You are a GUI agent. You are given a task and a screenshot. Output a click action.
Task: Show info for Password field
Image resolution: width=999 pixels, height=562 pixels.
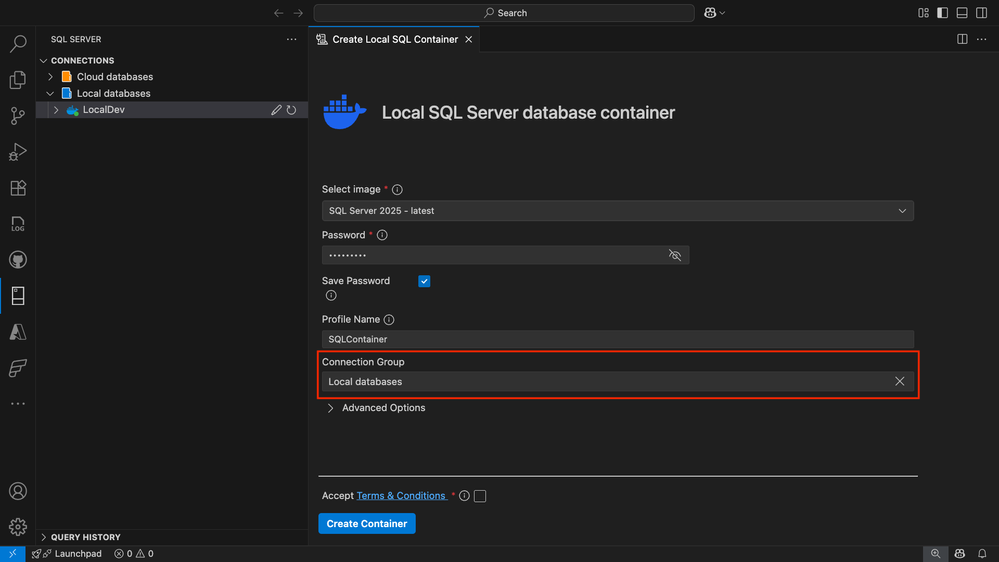point(382,235)
